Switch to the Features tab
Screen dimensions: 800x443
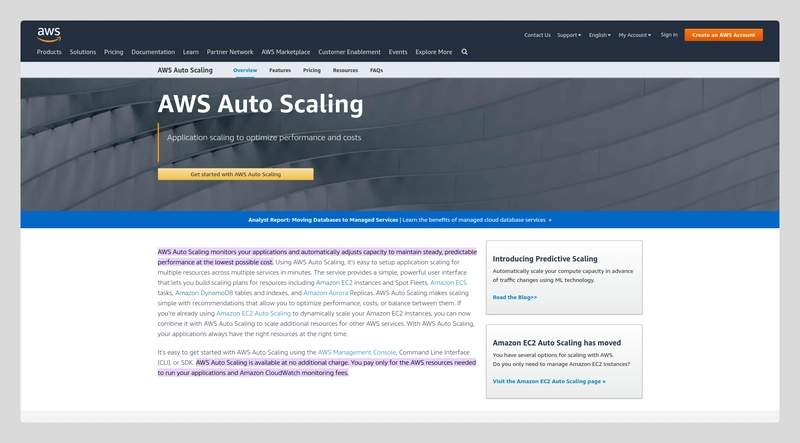pyautogui.click(x=280, y=70)
